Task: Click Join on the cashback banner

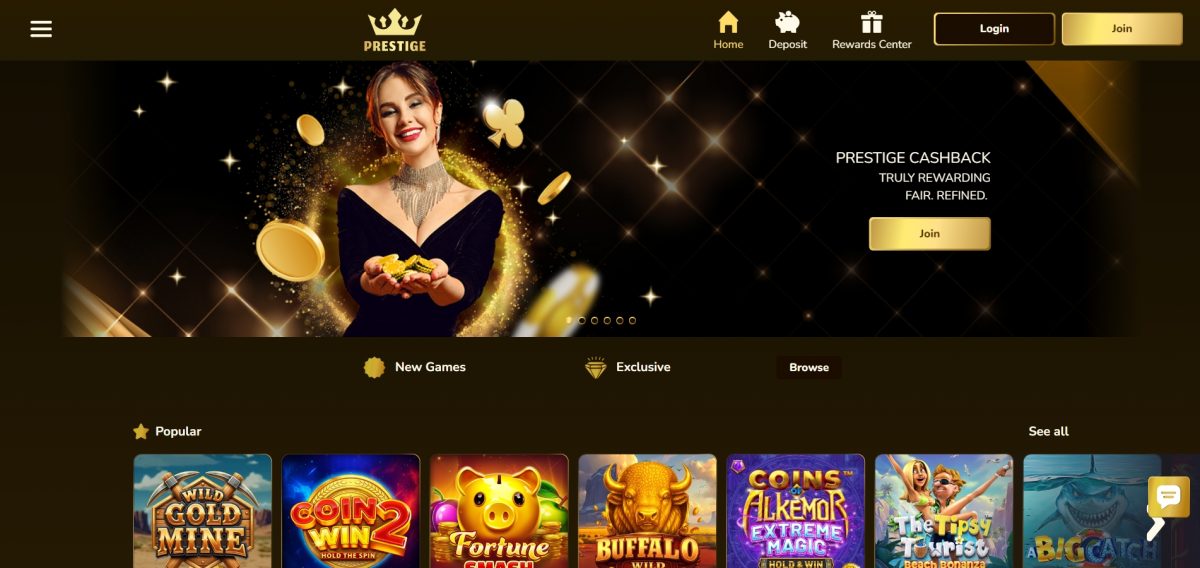Action: point(930,233)
